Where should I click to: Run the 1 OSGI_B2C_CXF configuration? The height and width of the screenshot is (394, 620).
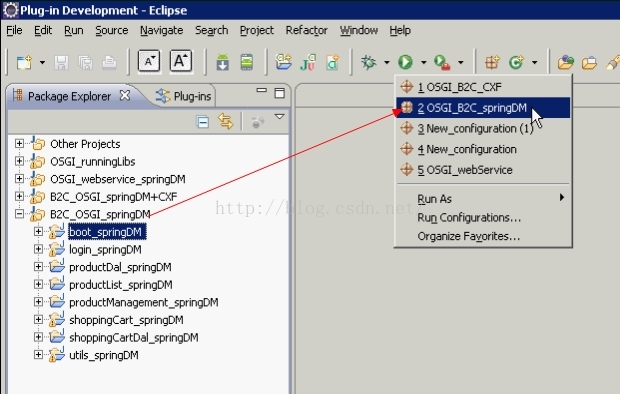(483, 87)
